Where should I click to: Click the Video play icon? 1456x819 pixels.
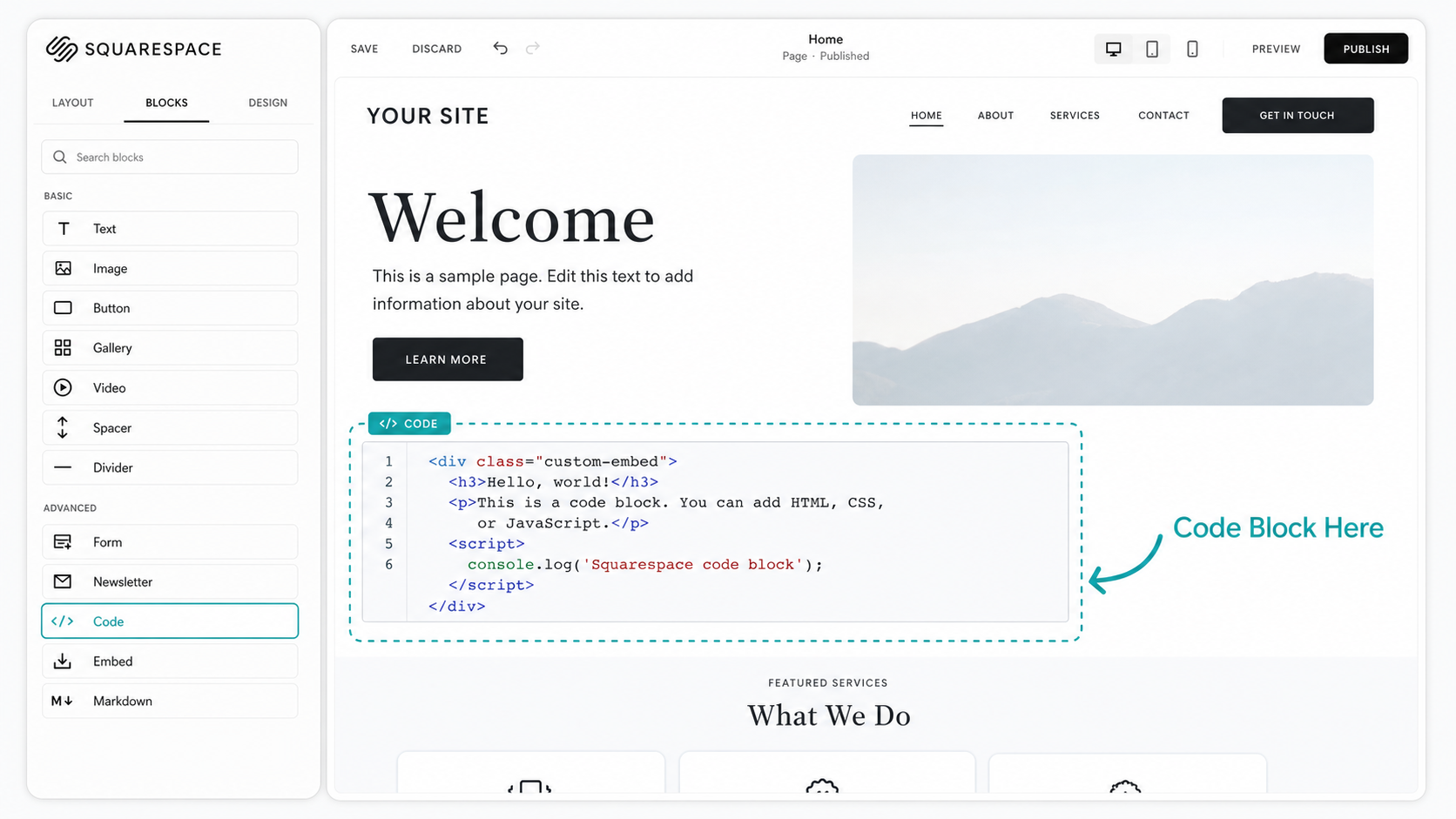click(63, 387)
